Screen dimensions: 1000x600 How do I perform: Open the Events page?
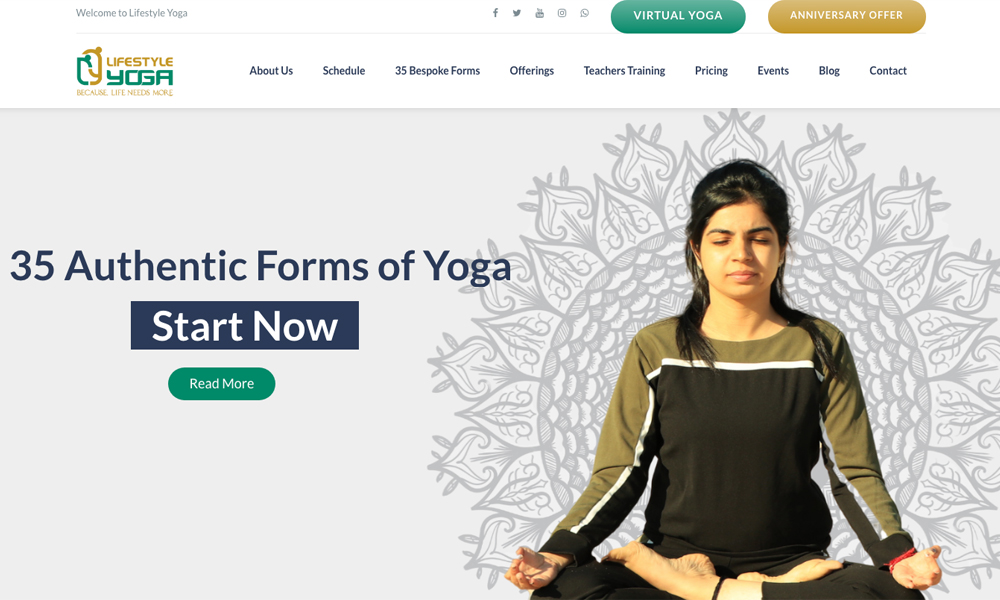773,71
